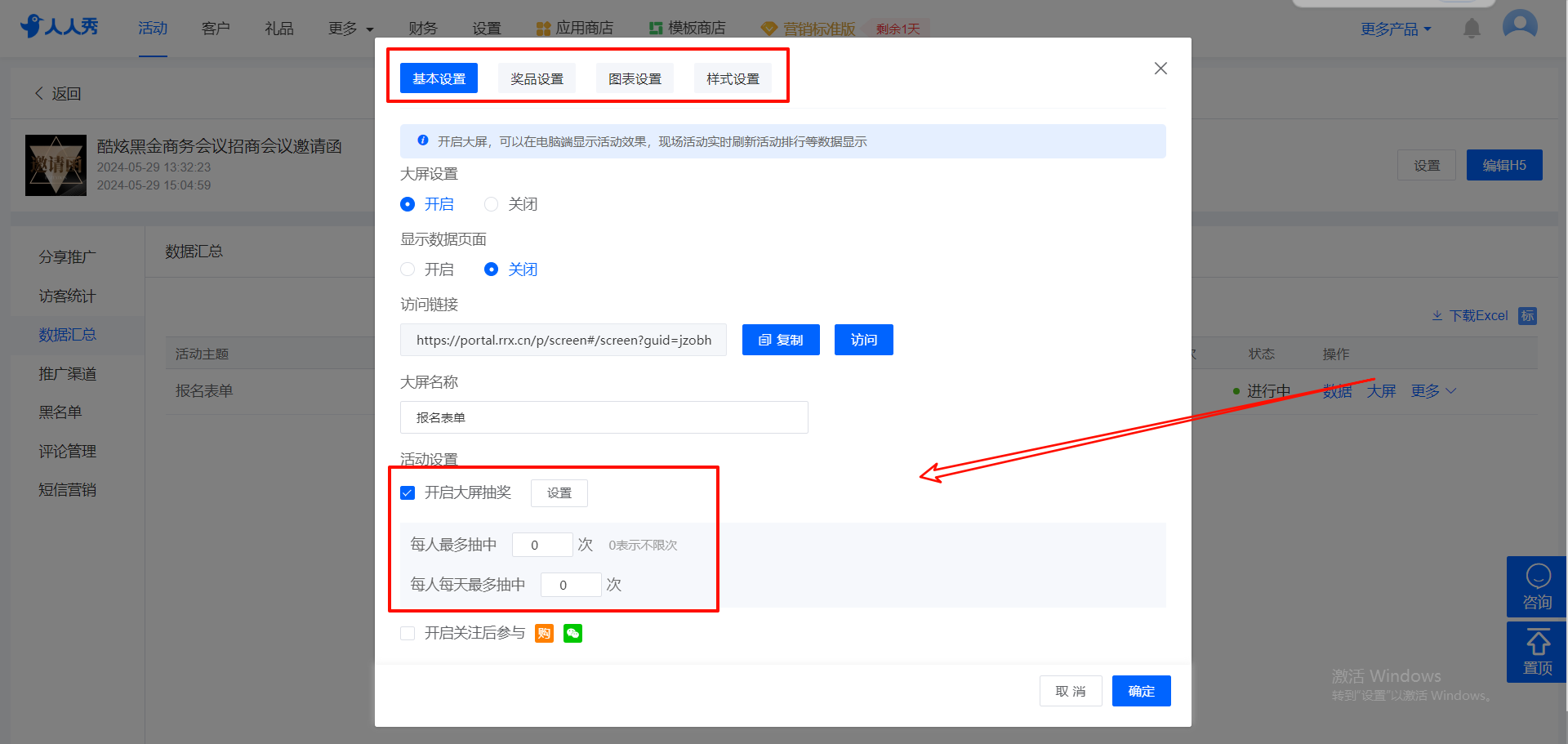Click the 访问 button
This screenshot has height=744, width=1568.
click(864, 340)
